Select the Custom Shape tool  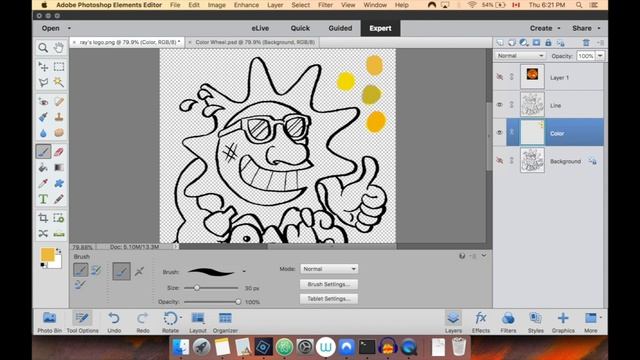59,183
